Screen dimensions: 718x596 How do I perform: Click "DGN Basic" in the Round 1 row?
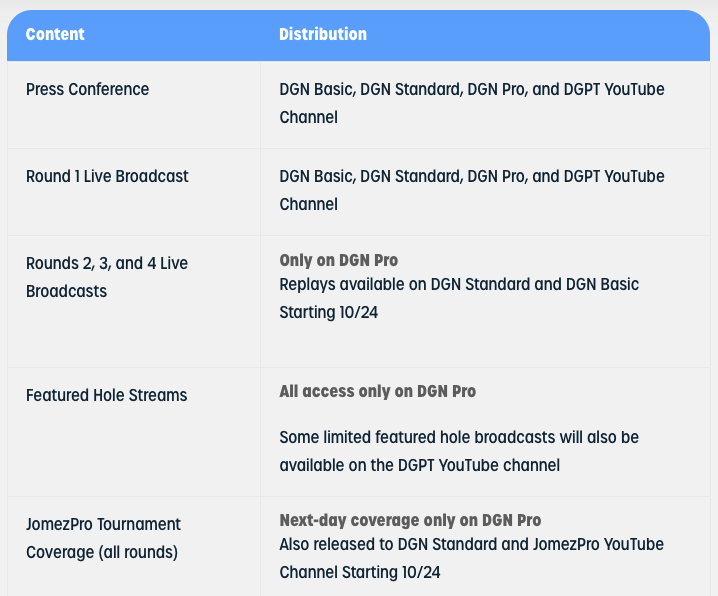click(x=315, y=176)
